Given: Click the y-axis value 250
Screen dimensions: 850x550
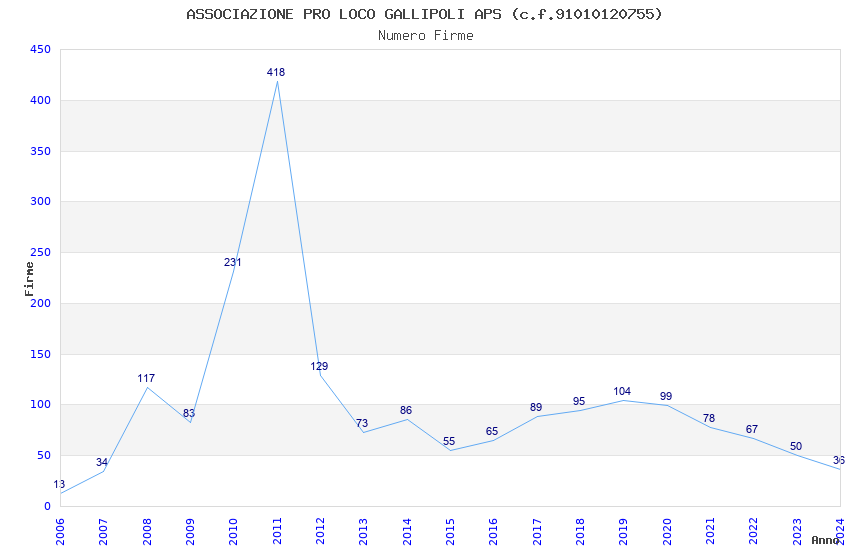Looking at the screenshot, I should pos(41,253).
